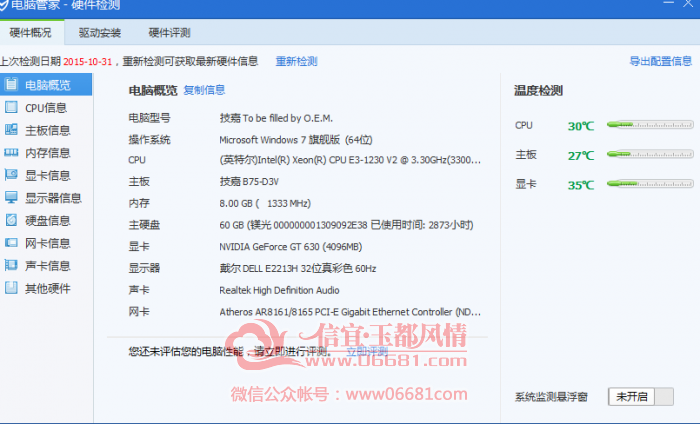Click the 其他硬件 other hardware icon
The image size is (700, 424).
click(11, 288)
